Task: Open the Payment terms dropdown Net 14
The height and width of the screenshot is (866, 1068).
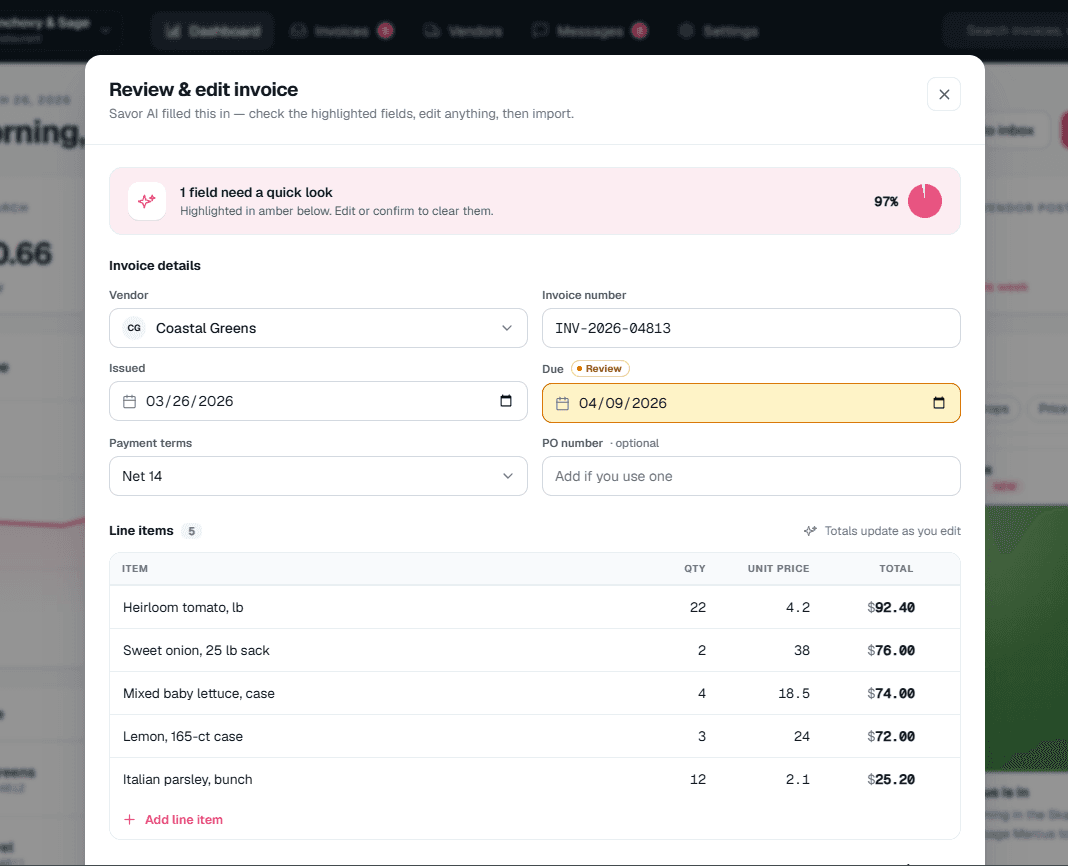Action: coord(318,476)
